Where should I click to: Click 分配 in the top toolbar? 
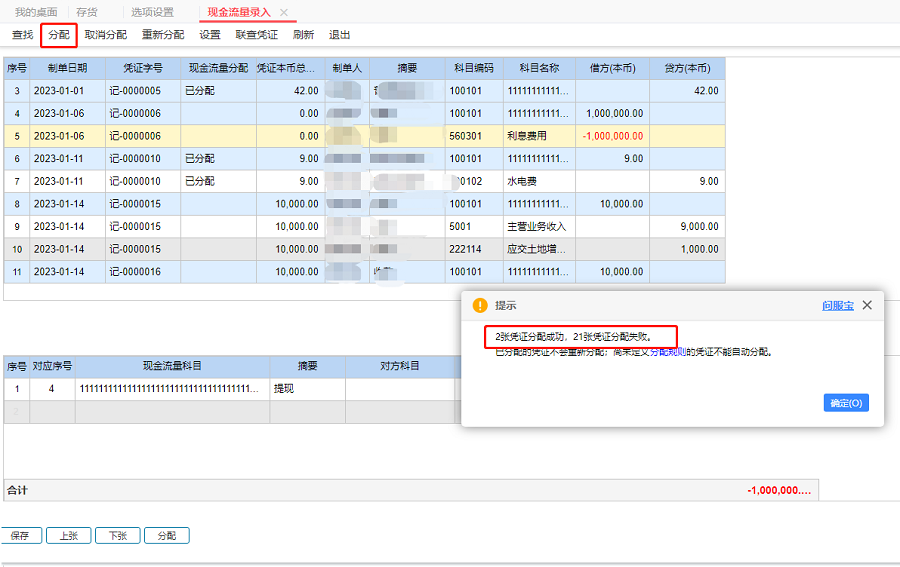pos(59,35)
